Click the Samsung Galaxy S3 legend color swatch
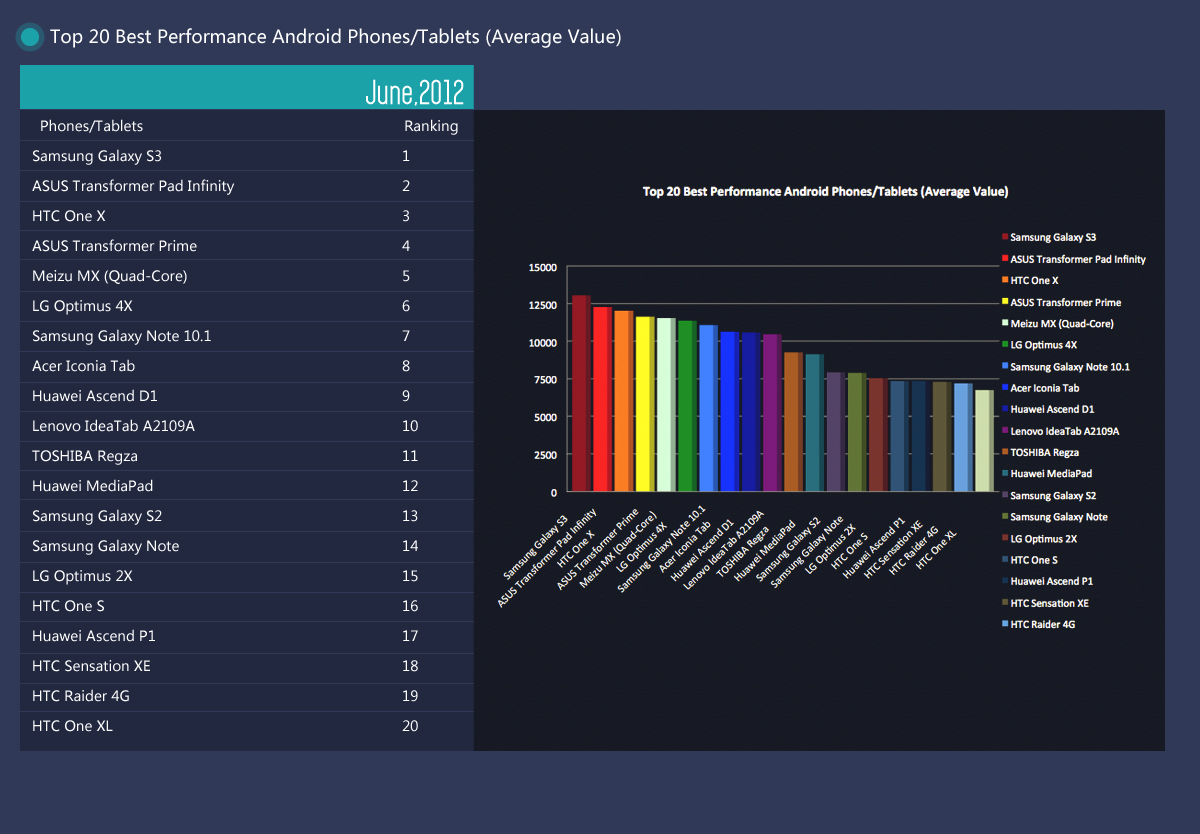Screen dimensions: 1200x834 (1004, 238)
